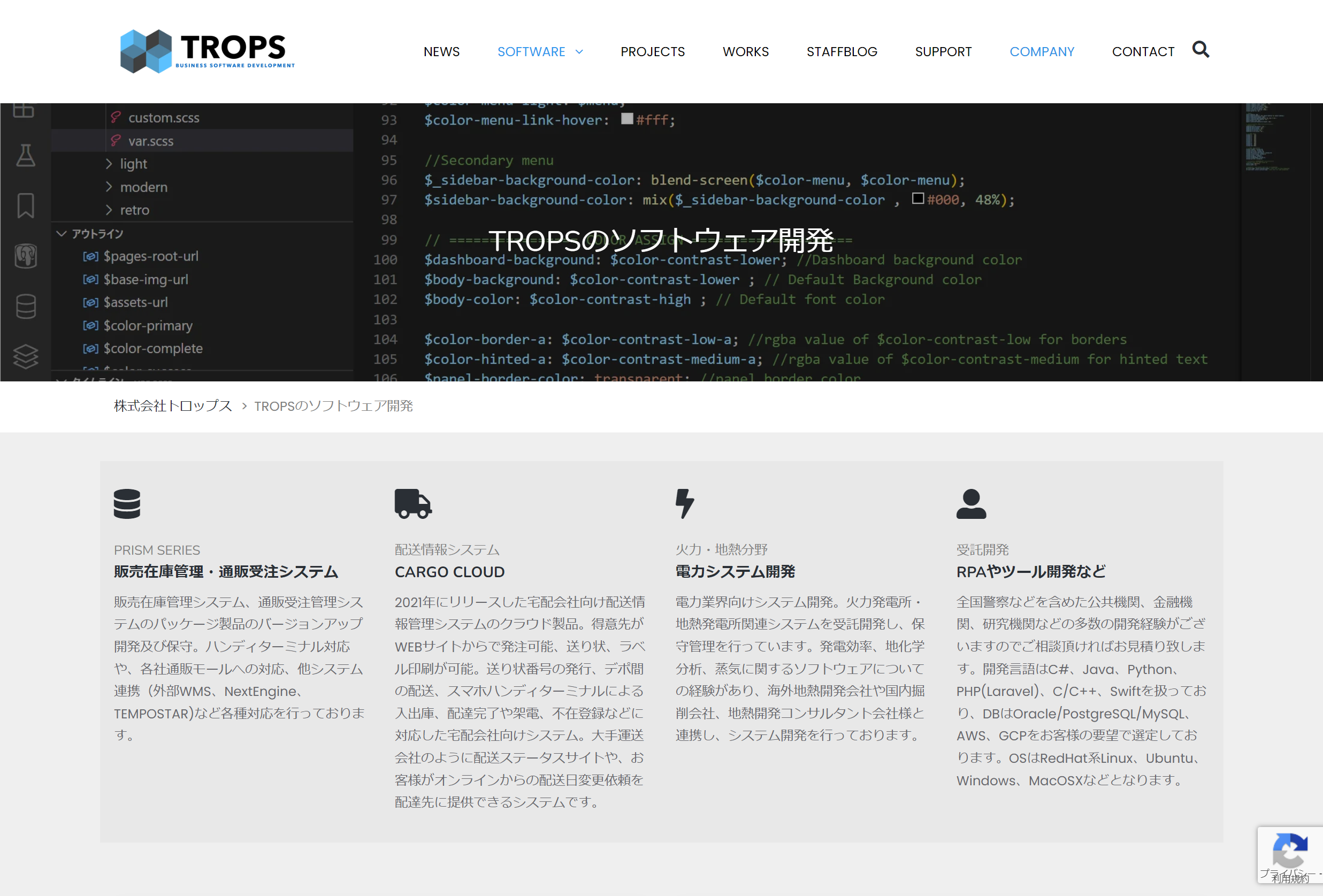Open the COMPANY menu item
The image size is (1323, 896).
[1042, 52]
